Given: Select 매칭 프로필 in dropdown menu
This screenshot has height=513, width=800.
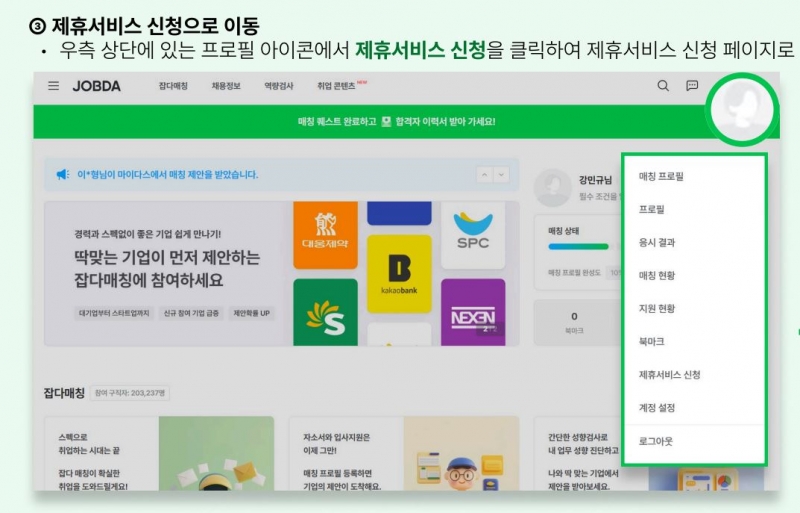Looking at the screenshot, I should 661,177.
